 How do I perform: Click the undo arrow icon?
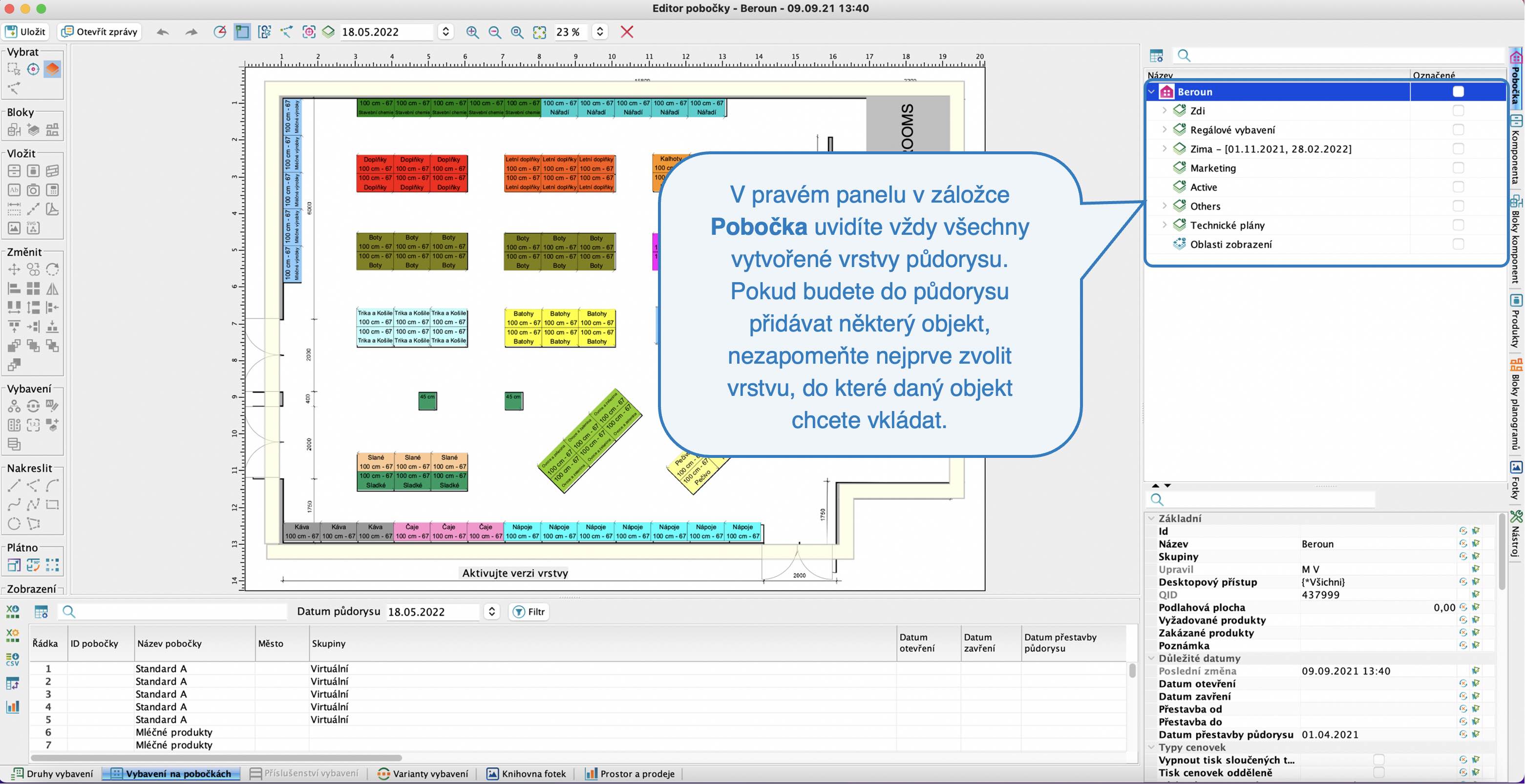coord(163,32)
